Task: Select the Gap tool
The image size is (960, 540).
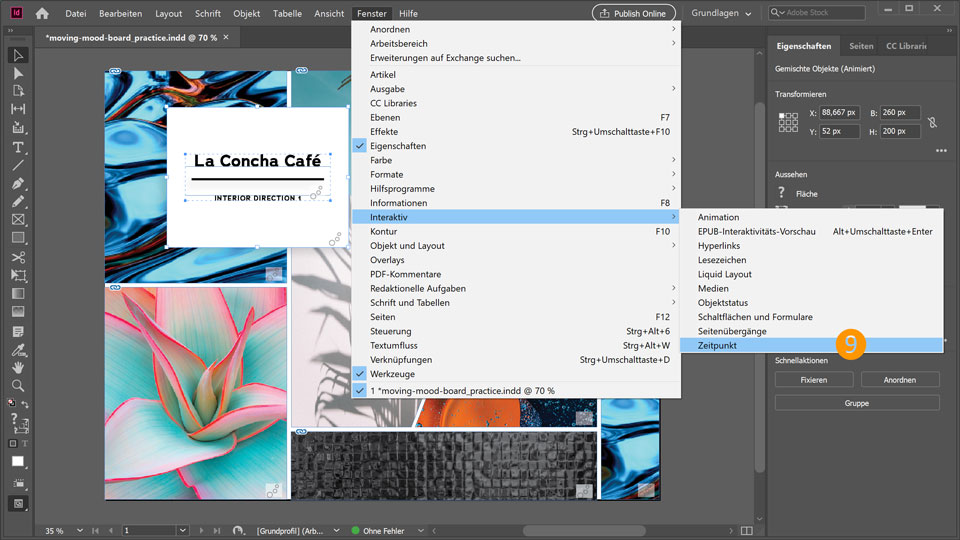Action: 18,109
